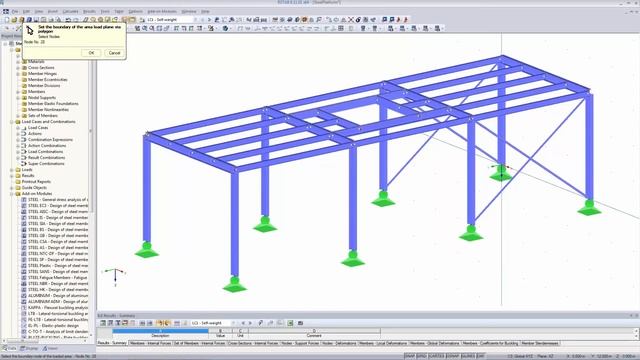640x360 pixels.
Task: Click the navigator vertical scrollbar
Action: (x=91, y=131)
